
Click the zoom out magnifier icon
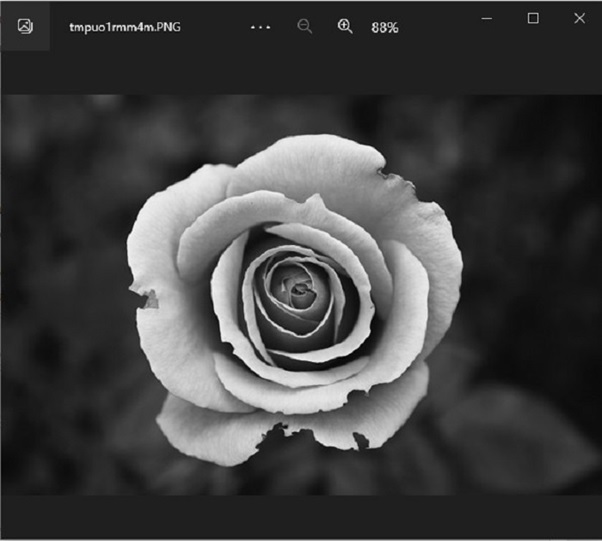pos(305,27)
